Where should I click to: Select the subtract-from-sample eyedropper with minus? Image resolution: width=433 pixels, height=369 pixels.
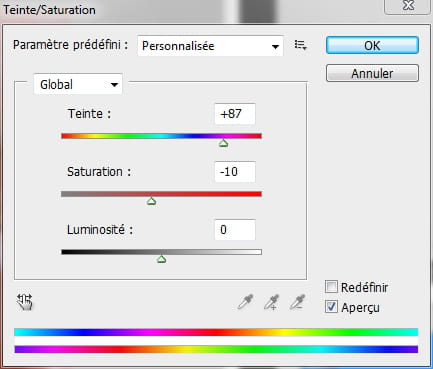point(297,302)
